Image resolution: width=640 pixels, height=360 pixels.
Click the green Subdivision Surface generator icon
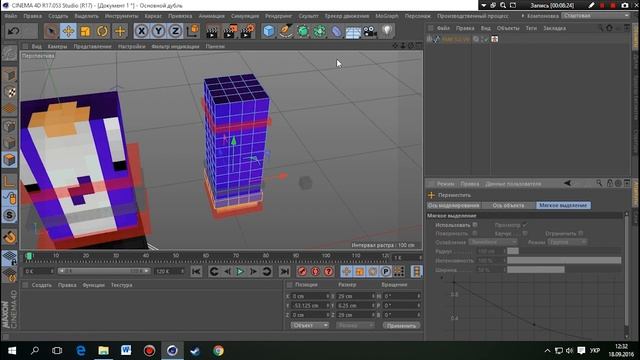click(303, 31)
